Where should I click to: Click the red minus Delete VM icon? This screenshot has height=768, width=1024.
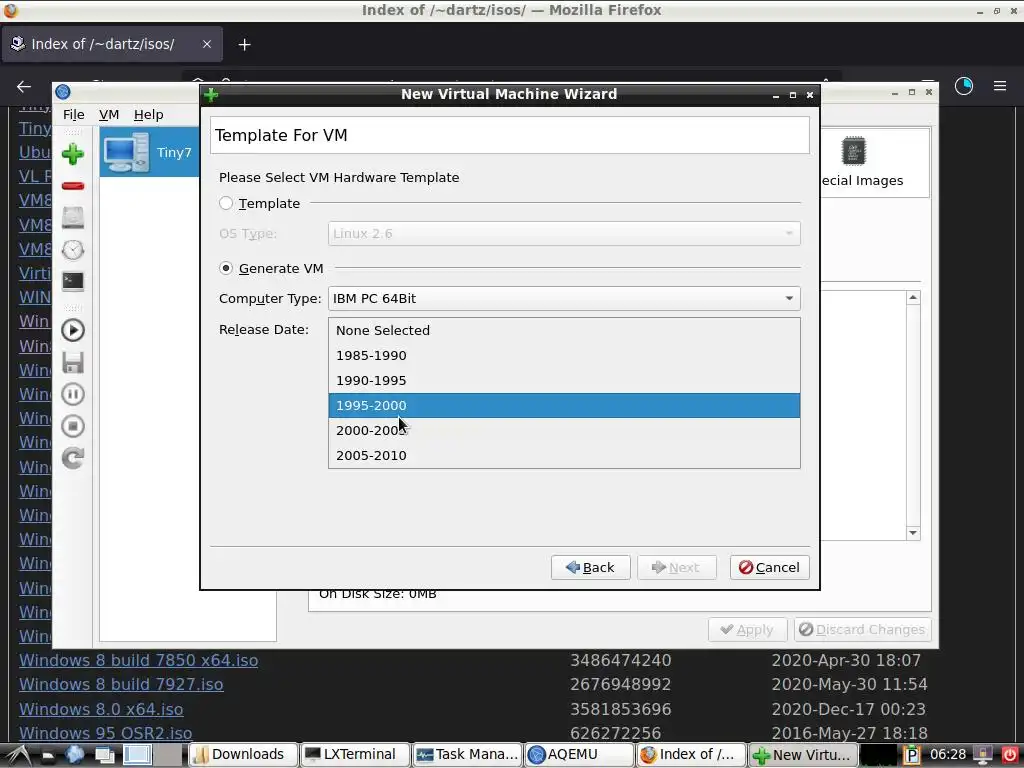pyautogui.click(x=72, y=186)
